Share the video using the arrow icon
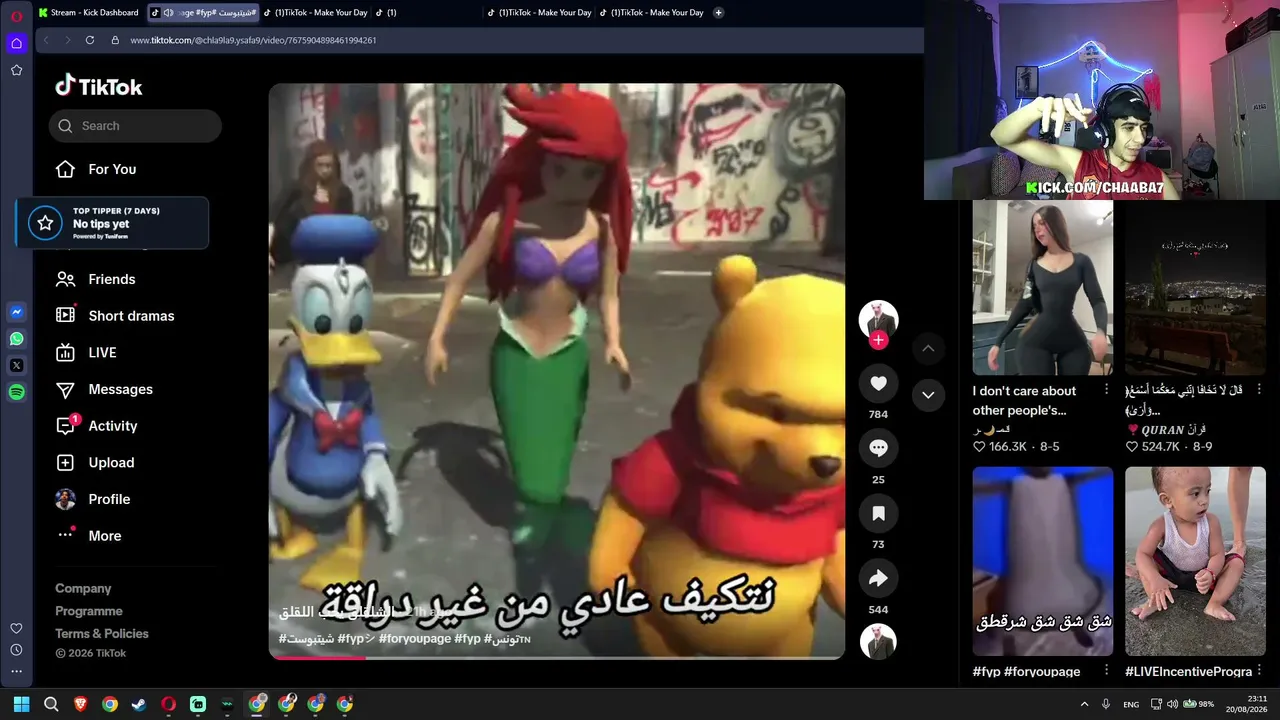The image size is (1280, 720). pos(878,578)
